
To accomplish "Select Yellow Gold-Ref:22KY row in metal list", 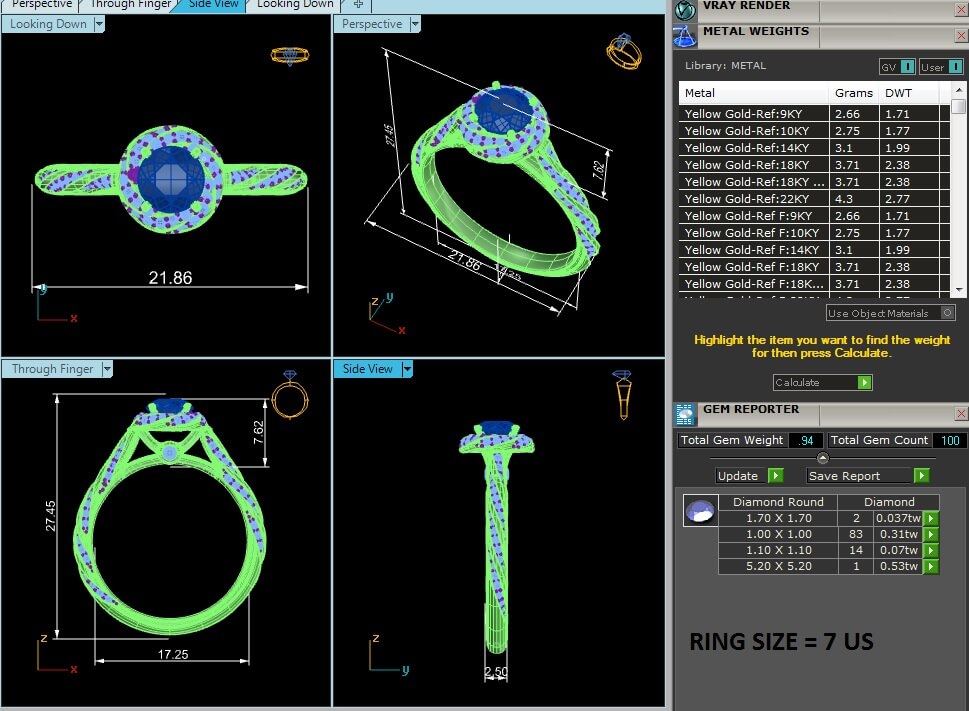I will [755, 199].
